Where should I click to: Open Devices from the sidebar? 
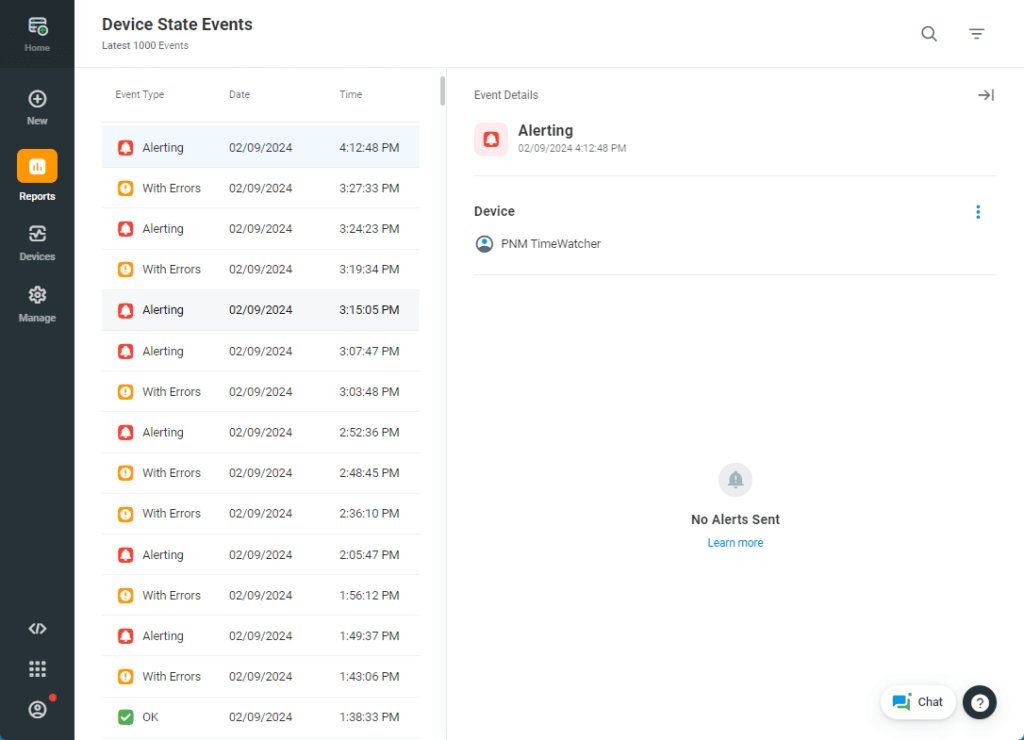pyautogui.click(x=37, y=234)
